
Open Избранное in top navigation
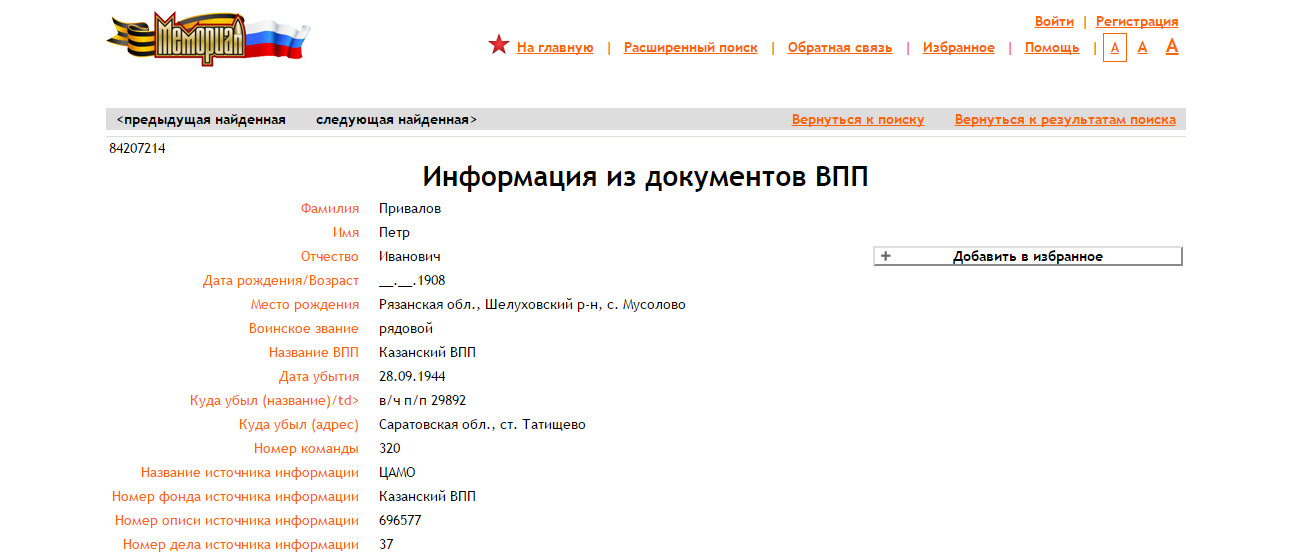point(958,48)
